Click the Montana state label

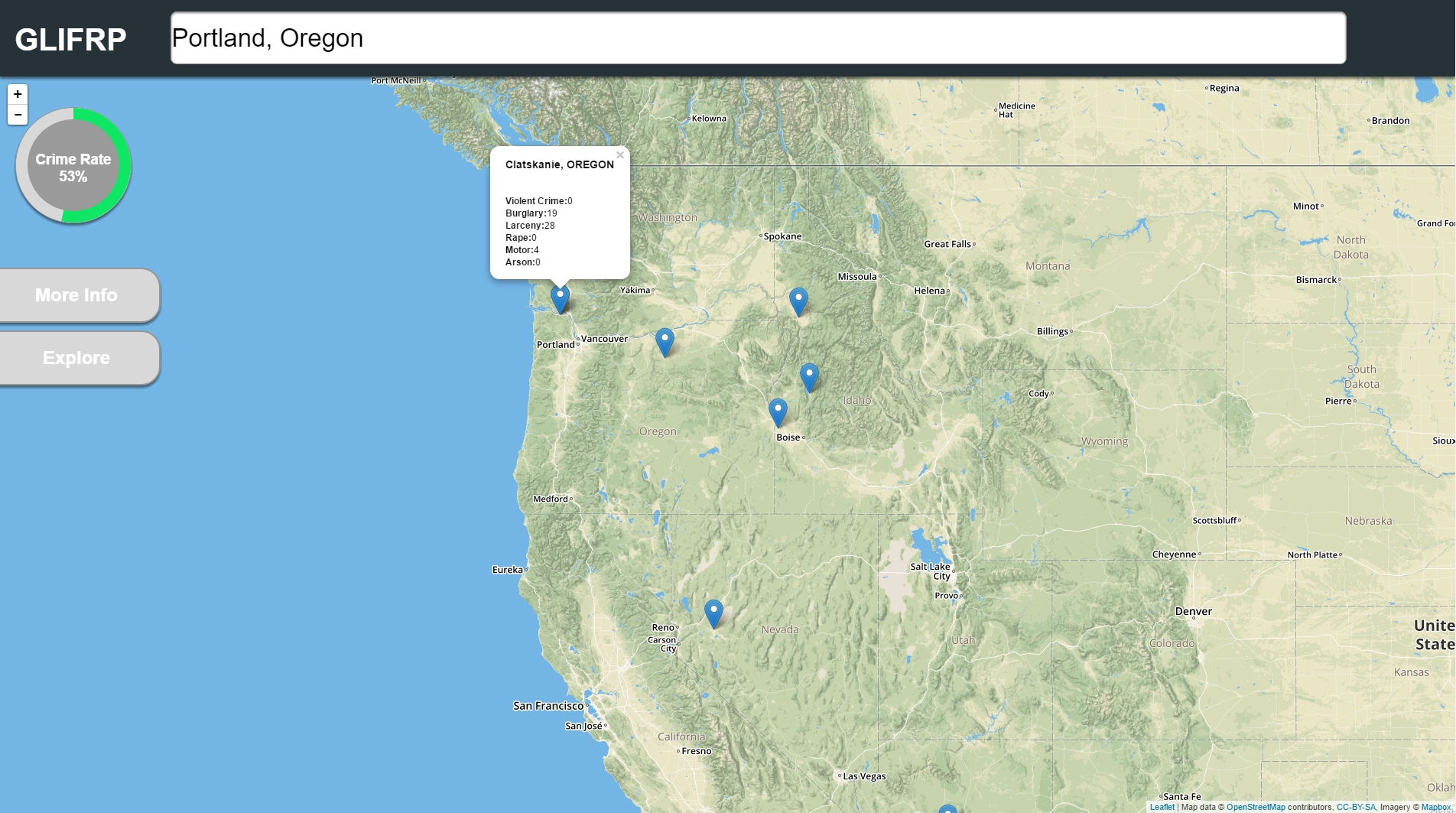tap(1048, 266)
